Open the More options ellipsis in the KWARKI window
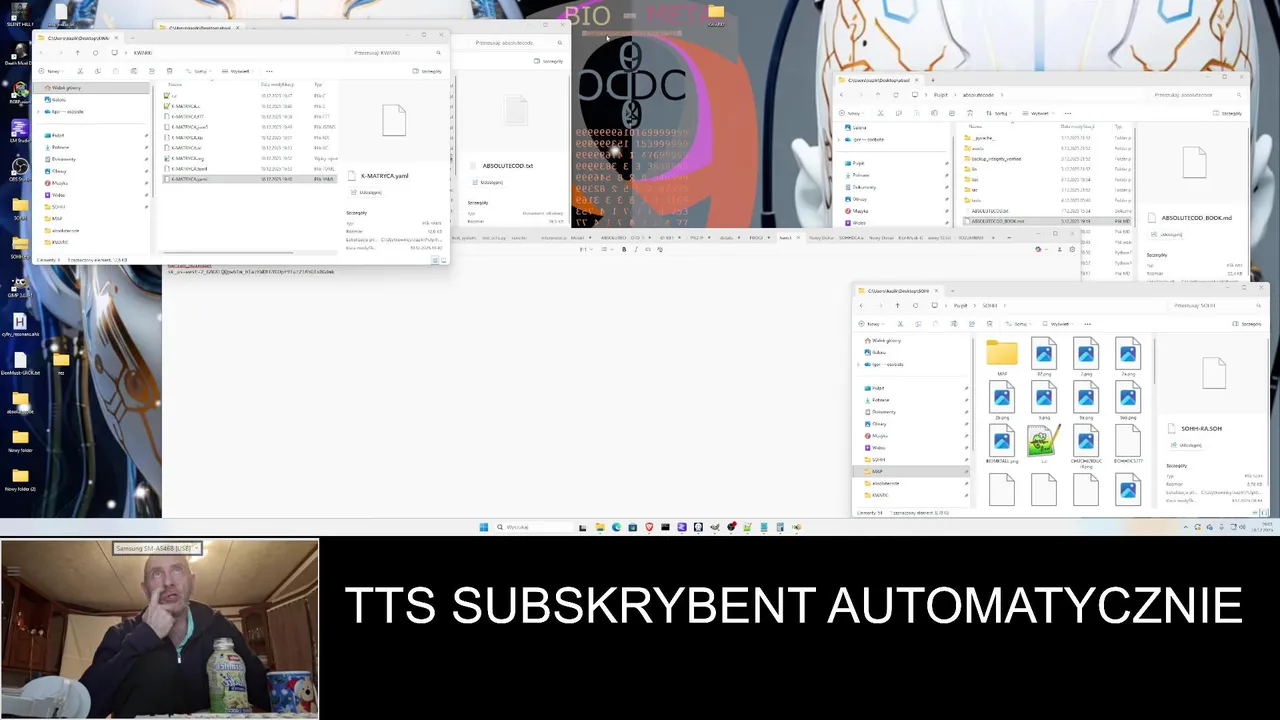Image resolution: width=1280 pixels, height=720 pixels. point(269,71)
